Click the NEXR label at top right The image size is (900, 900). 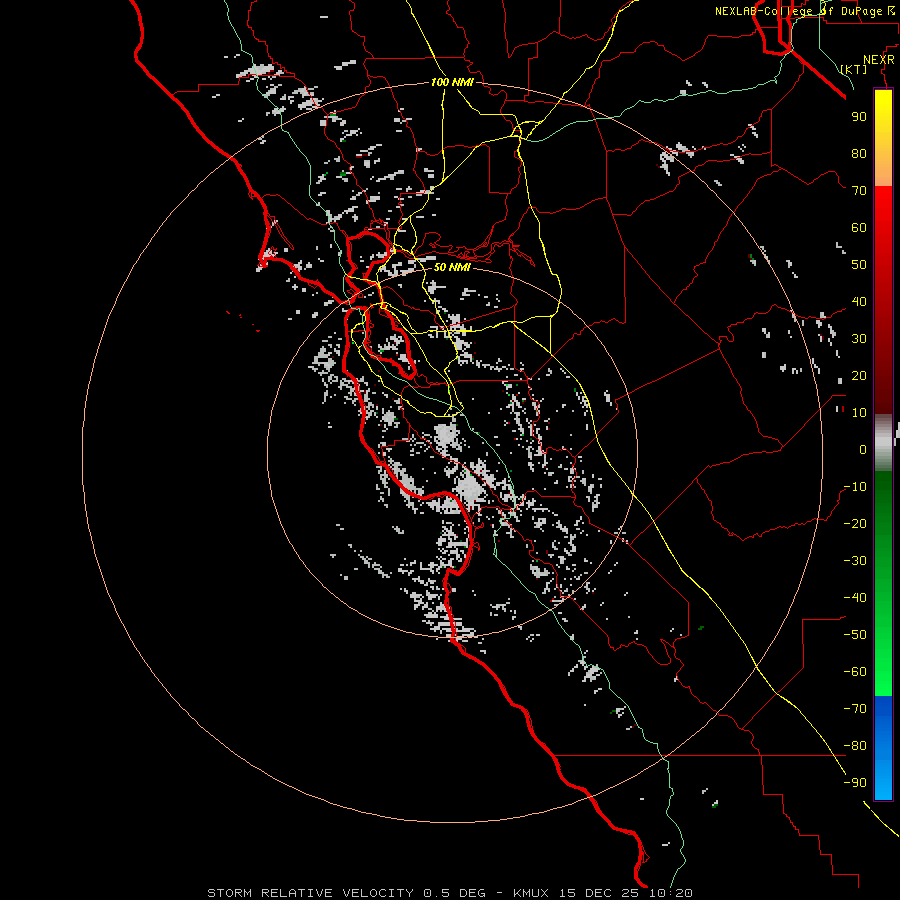[878, 60]
